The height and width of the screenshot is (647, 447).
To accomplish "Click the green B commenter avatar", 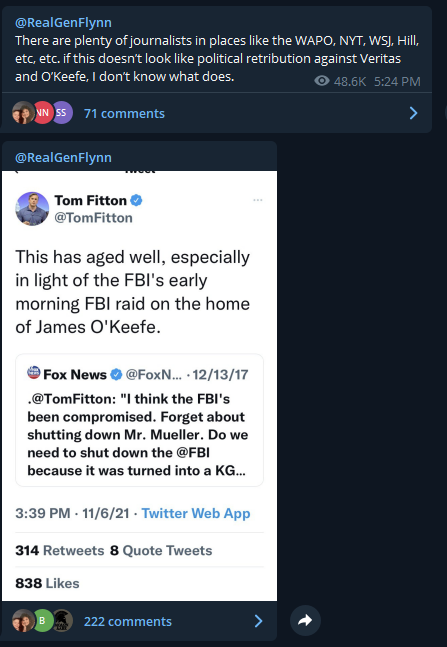I will pos(43,621).
